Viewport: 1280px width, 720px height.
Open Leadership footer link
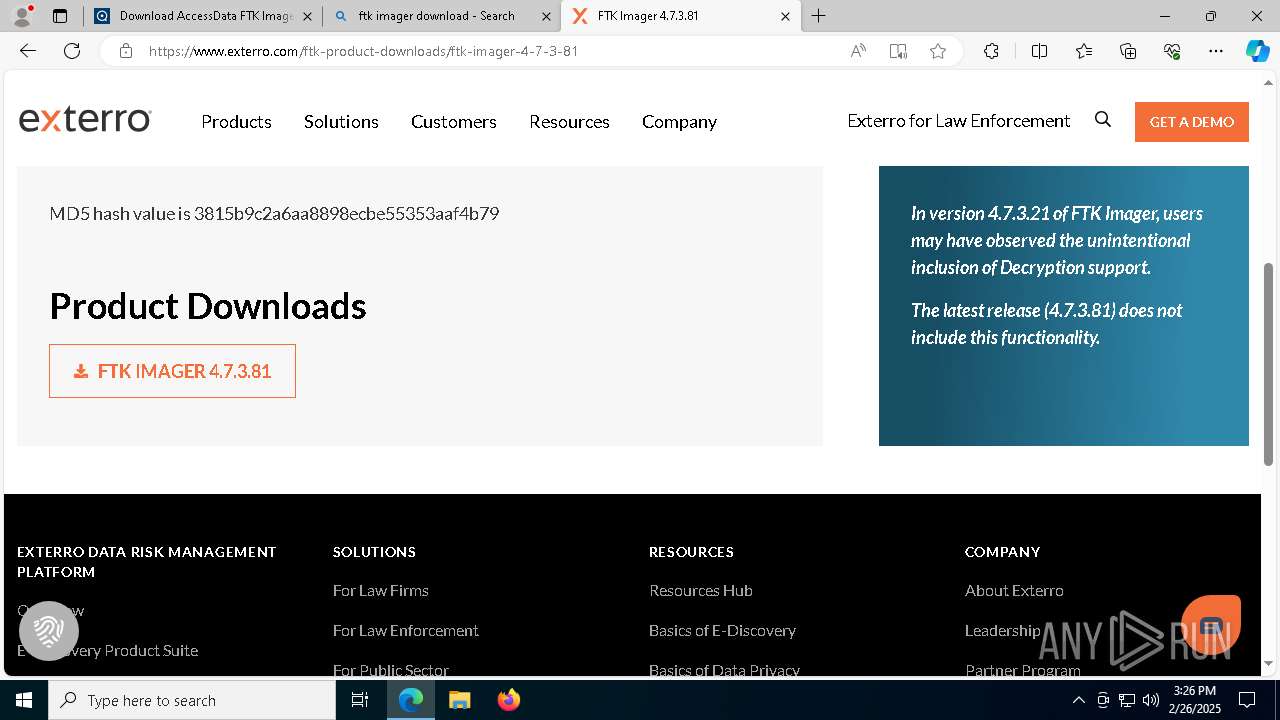coord(1002,630)
